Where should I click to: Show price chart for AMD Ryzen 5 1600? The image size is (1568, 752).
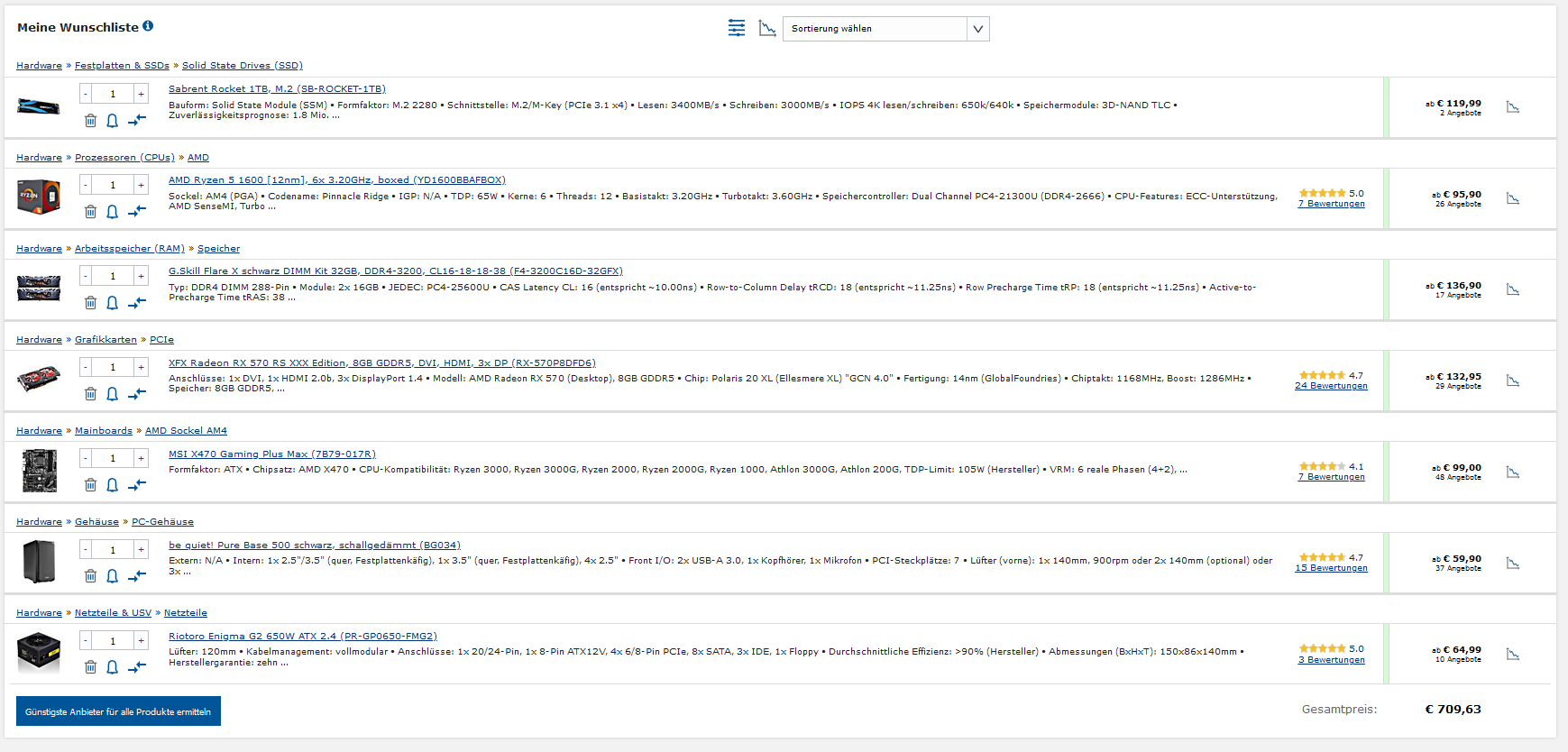click(1513, 198)
